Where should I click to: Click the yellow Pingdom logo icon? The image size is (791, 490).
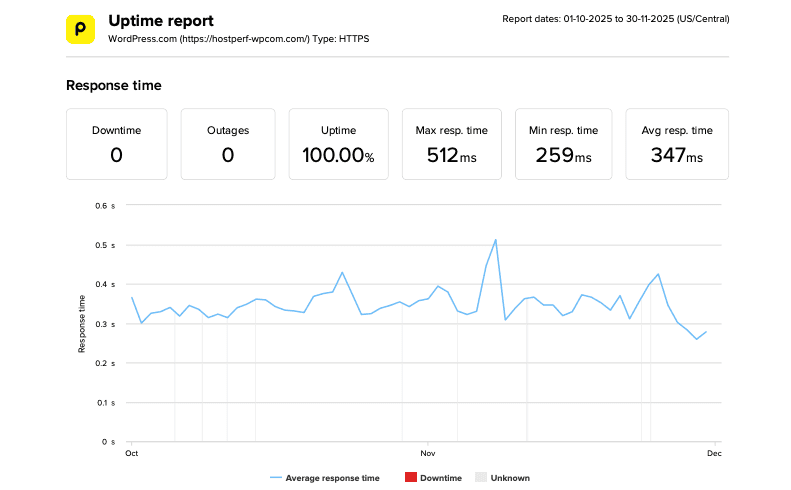pyautogui.click(x=81, y=29)
